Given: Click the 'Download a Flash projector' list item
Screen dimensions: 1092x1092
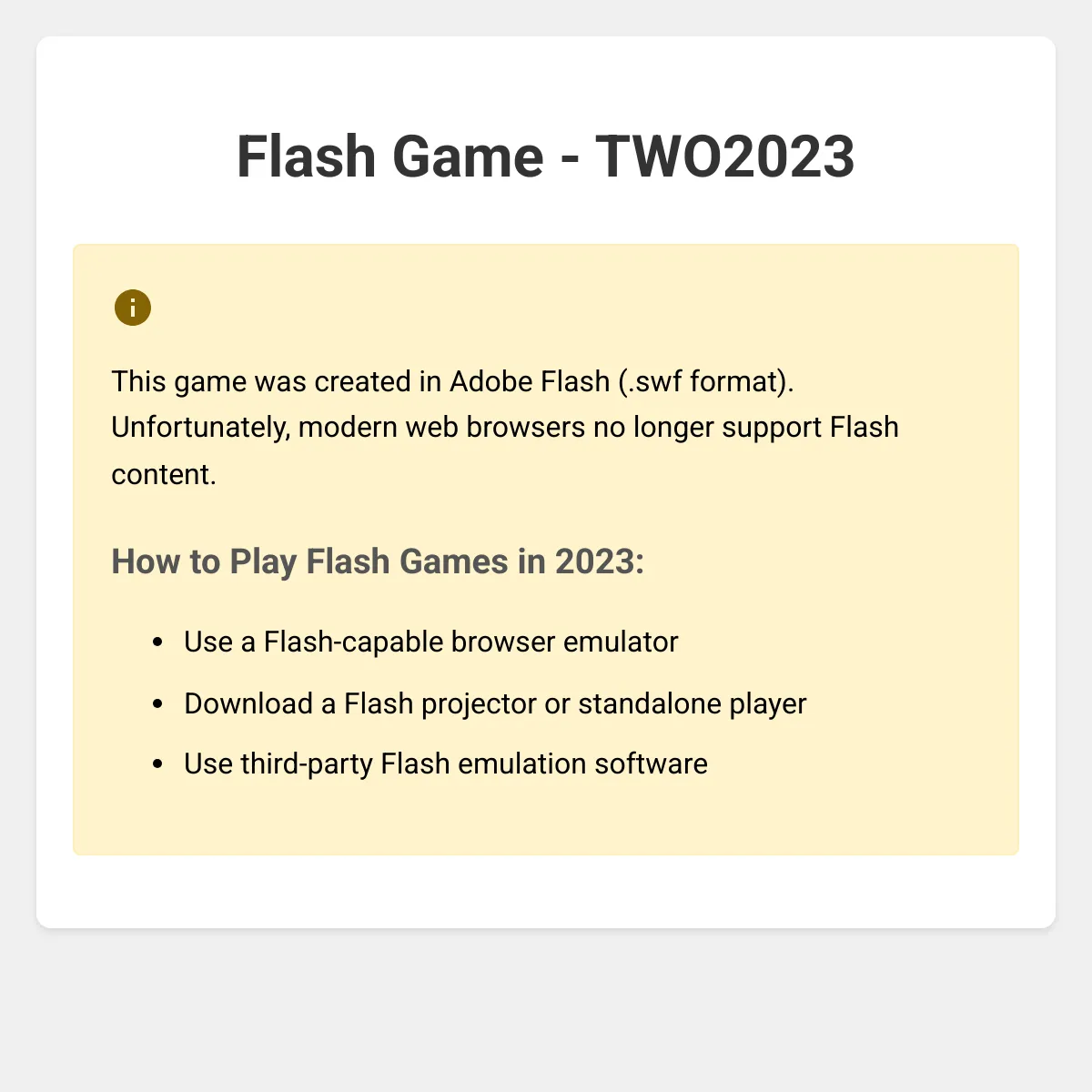Looking at the screenshot, I should pos(495,704).
